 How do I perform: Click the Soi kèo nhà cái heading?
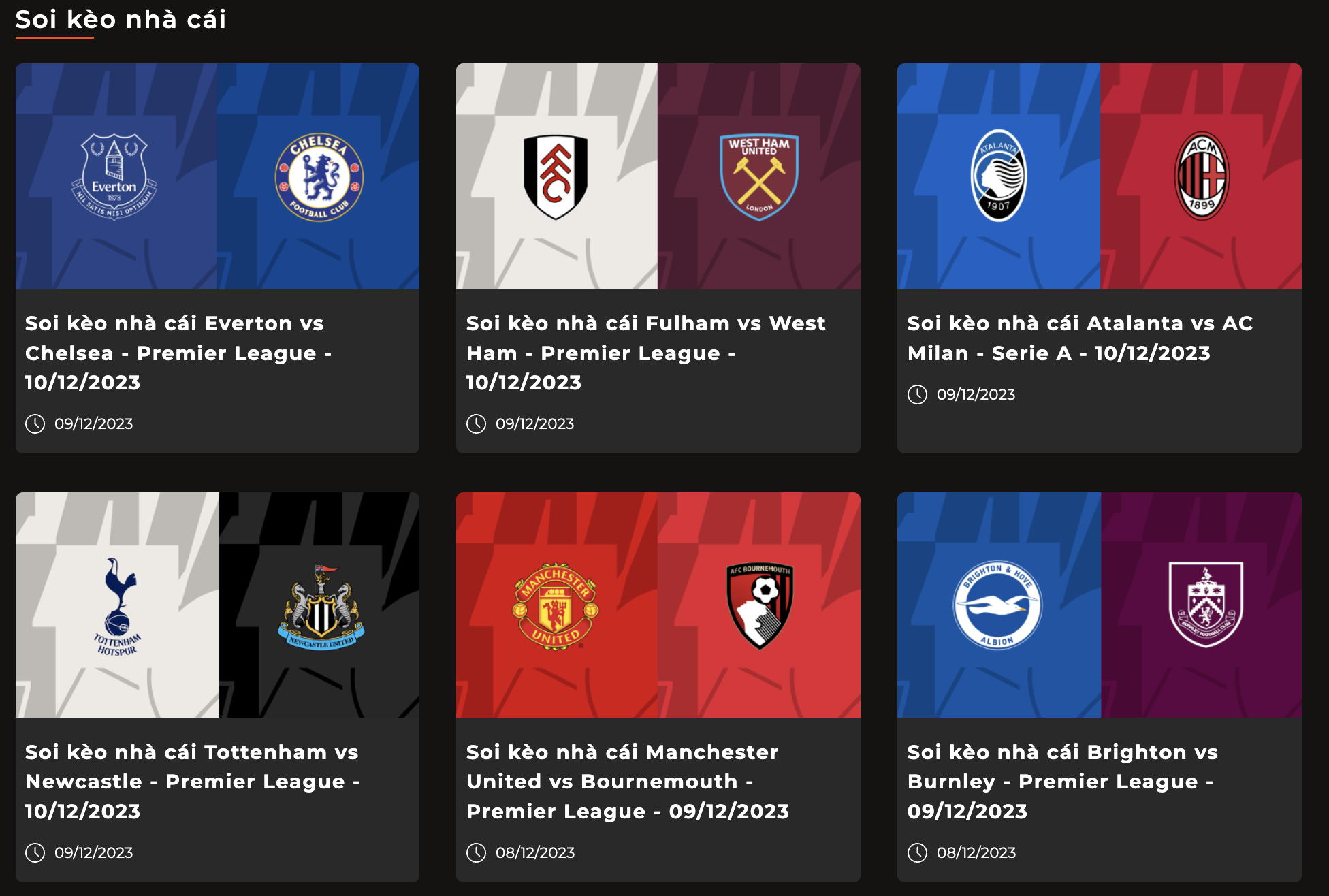(121, 20)
